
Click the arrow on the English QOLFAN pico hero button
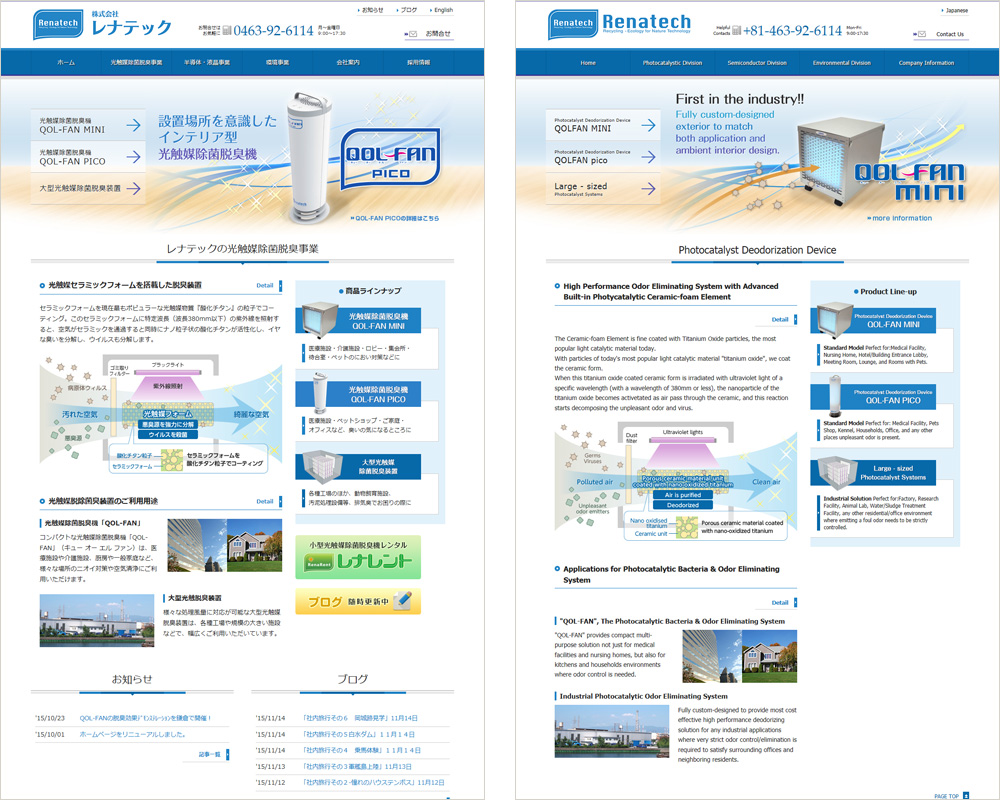648,157
